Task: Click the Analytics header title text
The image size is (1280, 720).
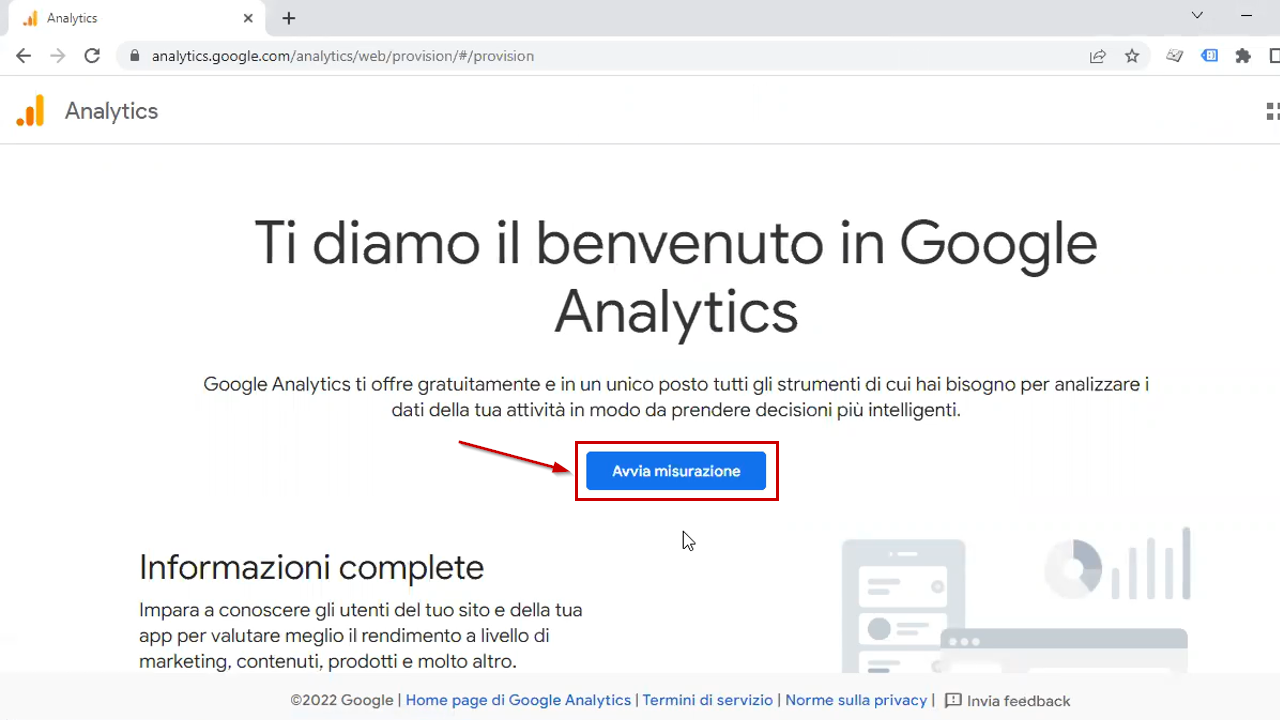Action: pyautogui.click(x=111, y=111)
